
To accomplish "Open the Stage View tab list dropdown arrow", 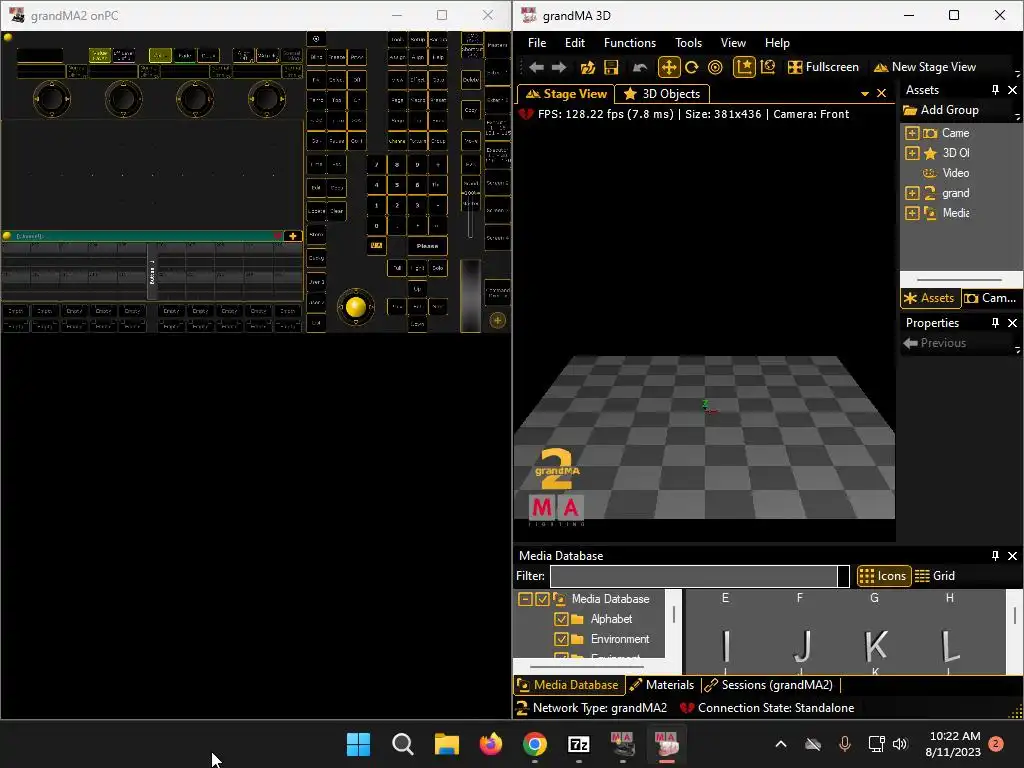I will pyautogui.click(x=865, y=94).
